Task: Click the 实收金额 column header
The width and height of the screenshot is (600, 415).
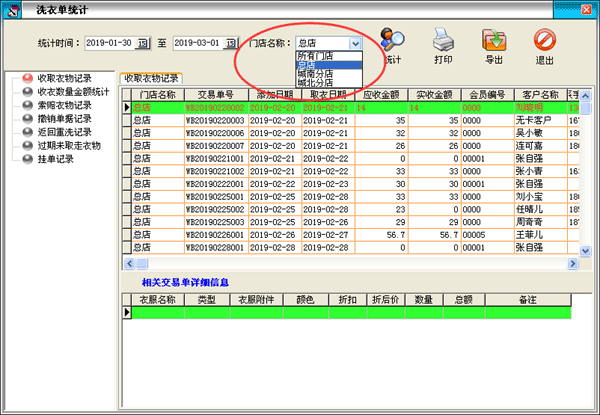Action: (x=436, y=93)
